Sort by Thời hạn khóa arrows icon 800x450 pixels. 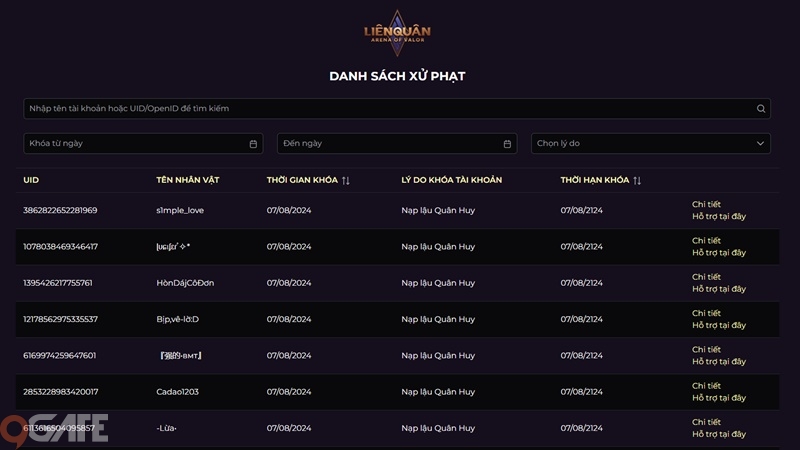pyautogui.click(x=637, y=181)
